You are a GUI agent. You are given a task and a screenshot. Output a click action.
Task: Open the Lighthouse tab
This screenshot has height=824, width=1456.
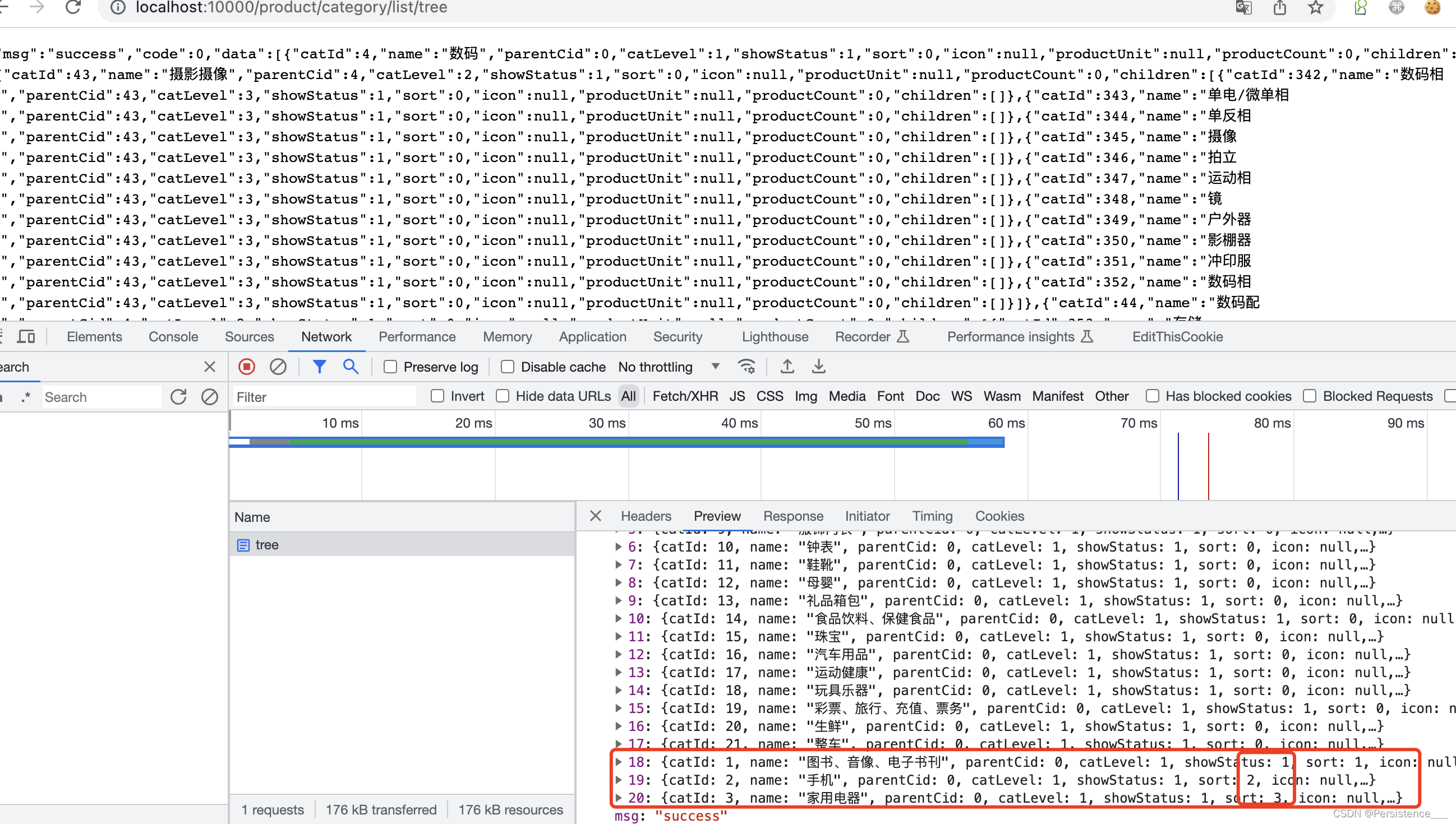click(775, 337)
